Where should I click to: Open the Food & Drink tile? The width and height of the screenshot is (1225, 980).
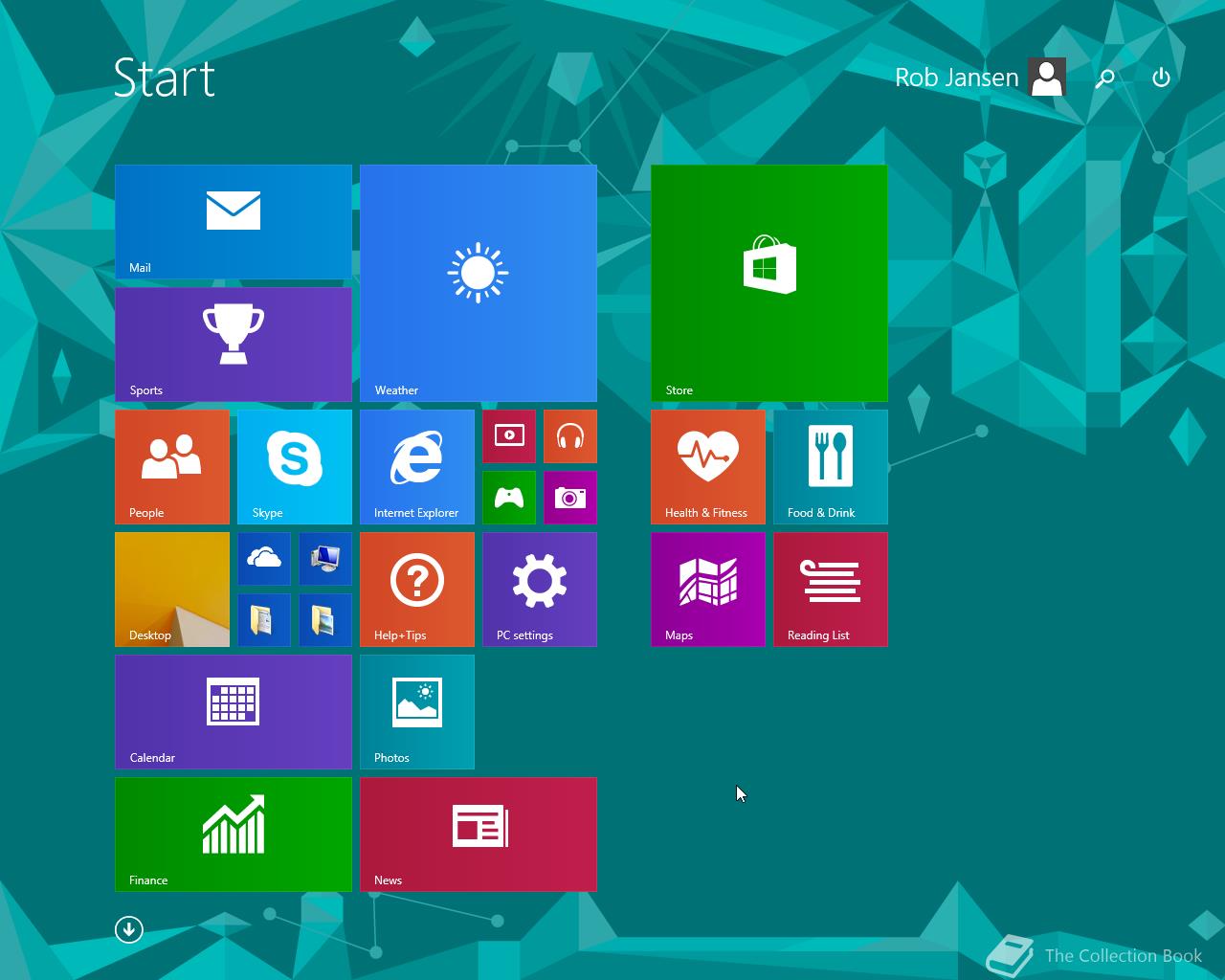(x=831, y=467)
